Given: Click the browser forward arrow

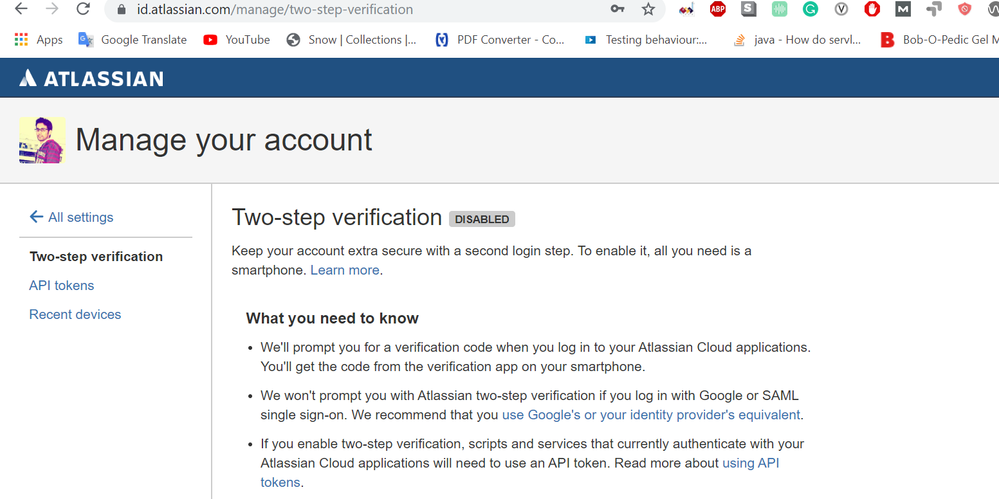Looking at the screenshot, I should [52, 9].
